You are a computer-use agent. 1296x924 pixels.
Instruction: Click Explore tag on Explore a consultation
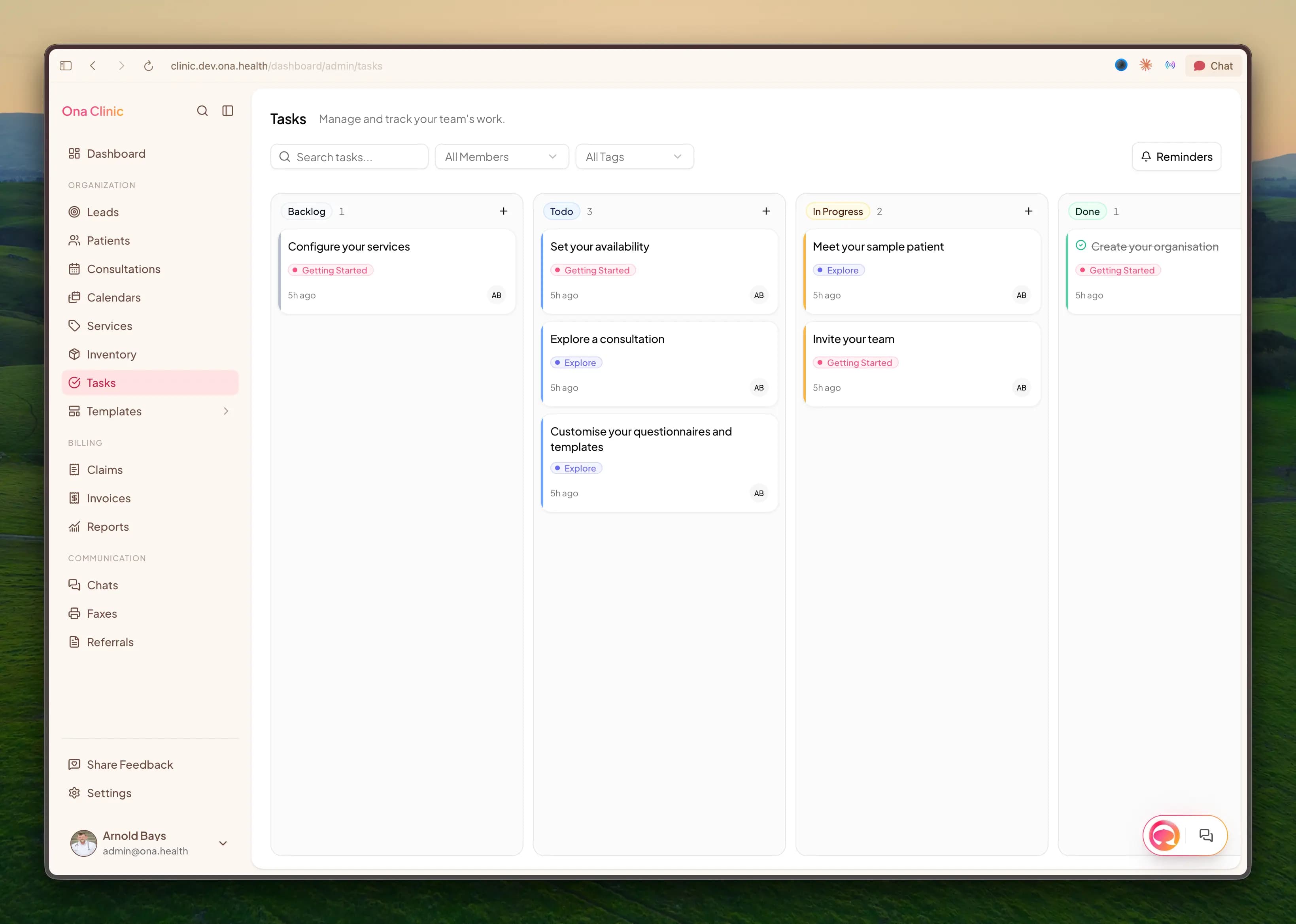click(576, 363)
